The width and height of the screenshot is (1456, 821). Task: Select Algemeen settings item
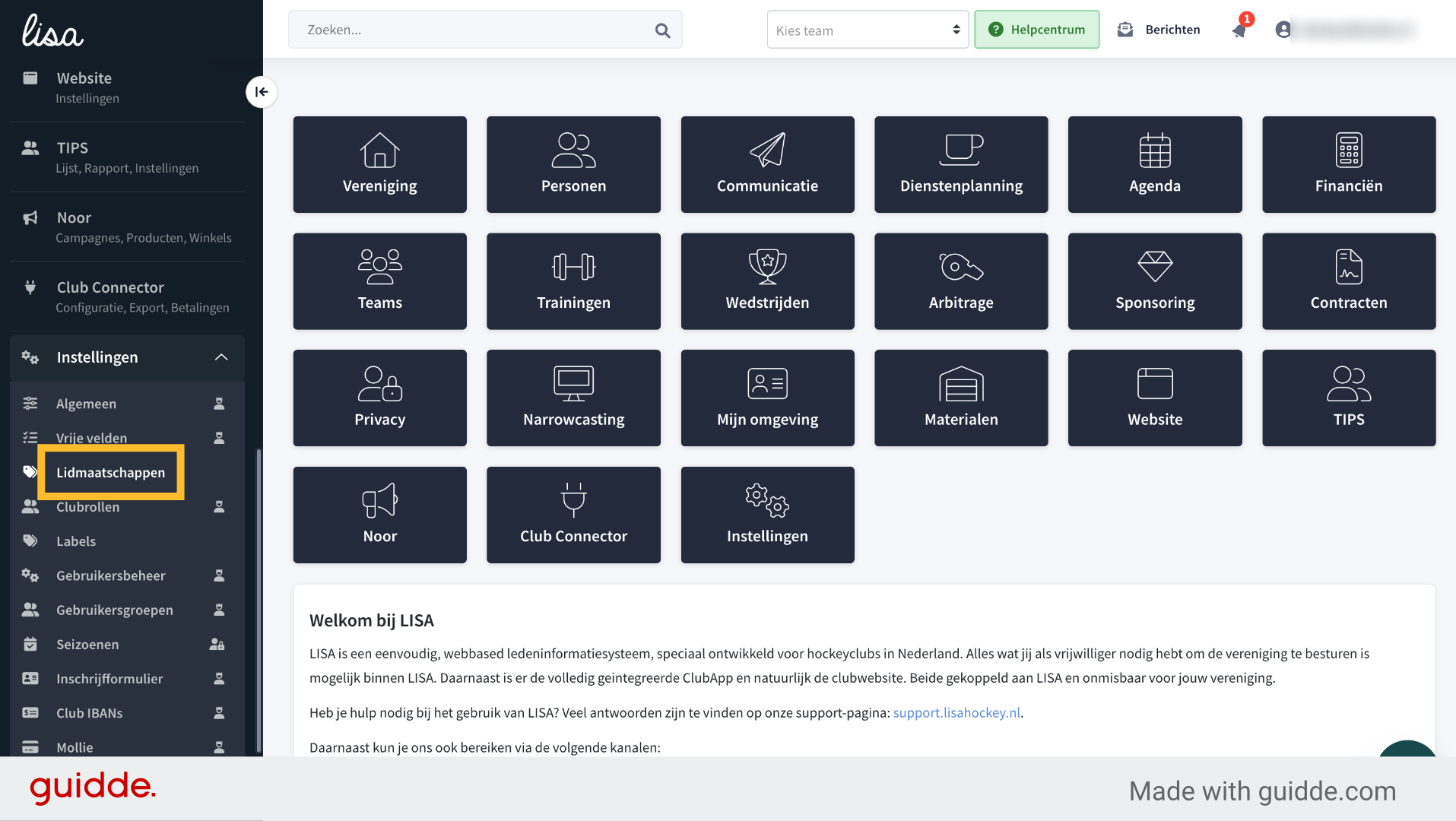click(127, 404)
